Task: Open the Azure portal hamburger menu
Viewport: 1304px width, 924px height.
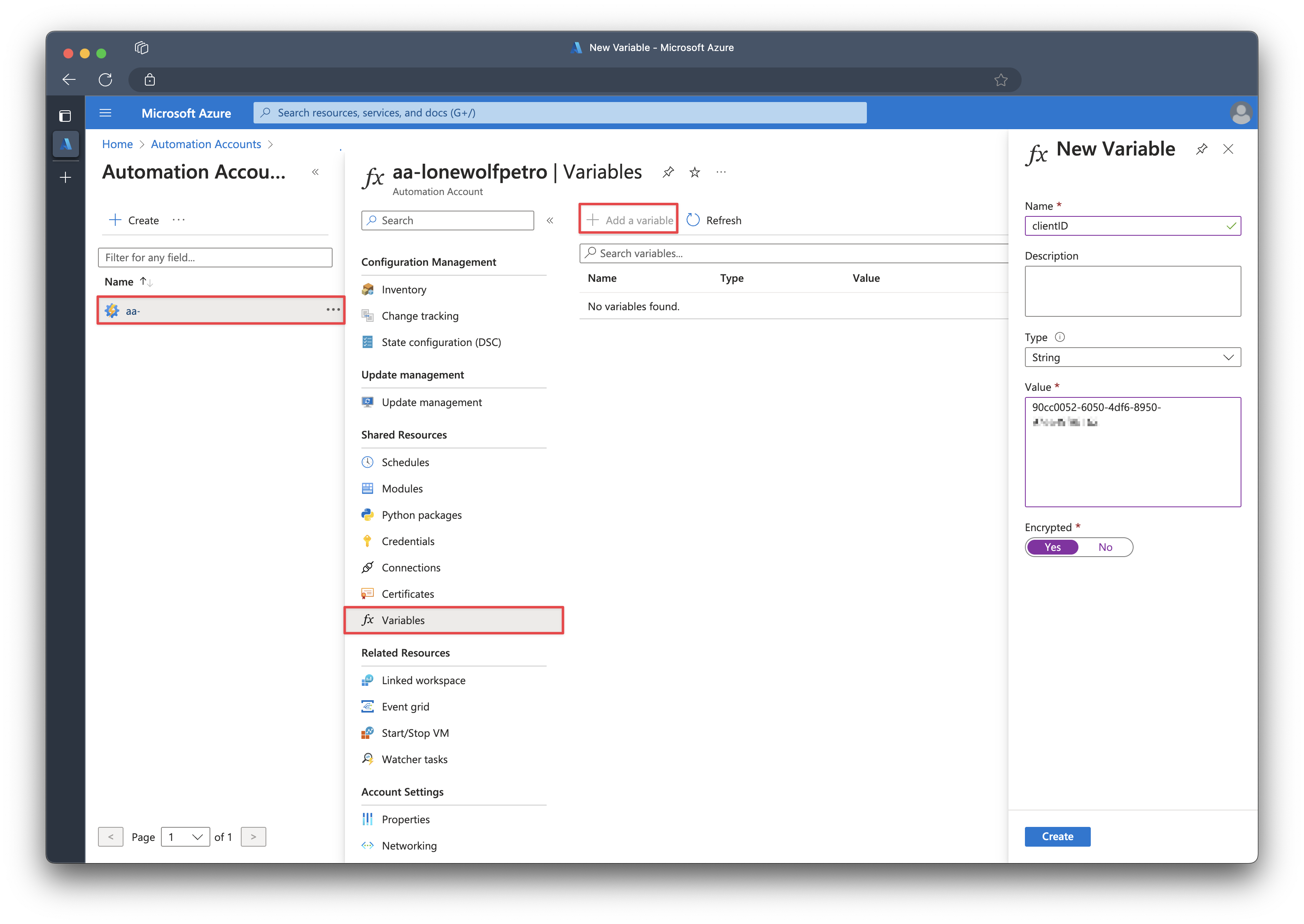Action: point(105,113)
